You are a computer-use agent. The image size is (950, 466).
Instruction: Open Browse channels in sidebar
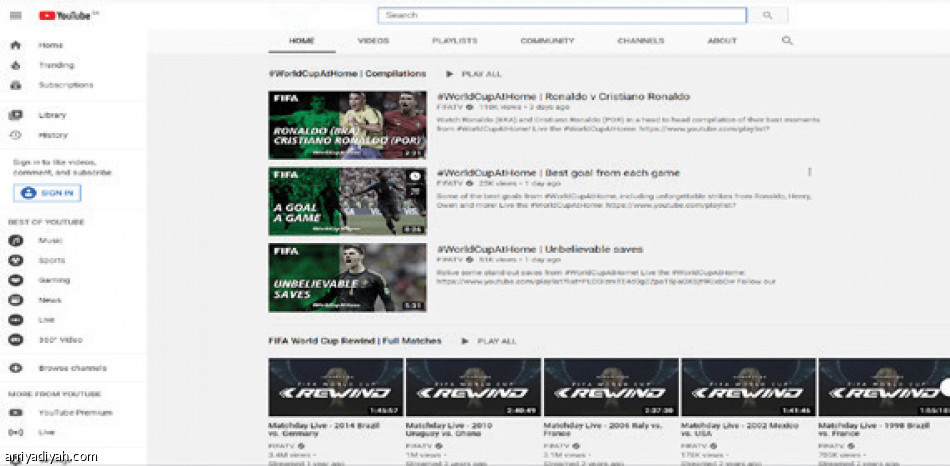pos(72,368)
